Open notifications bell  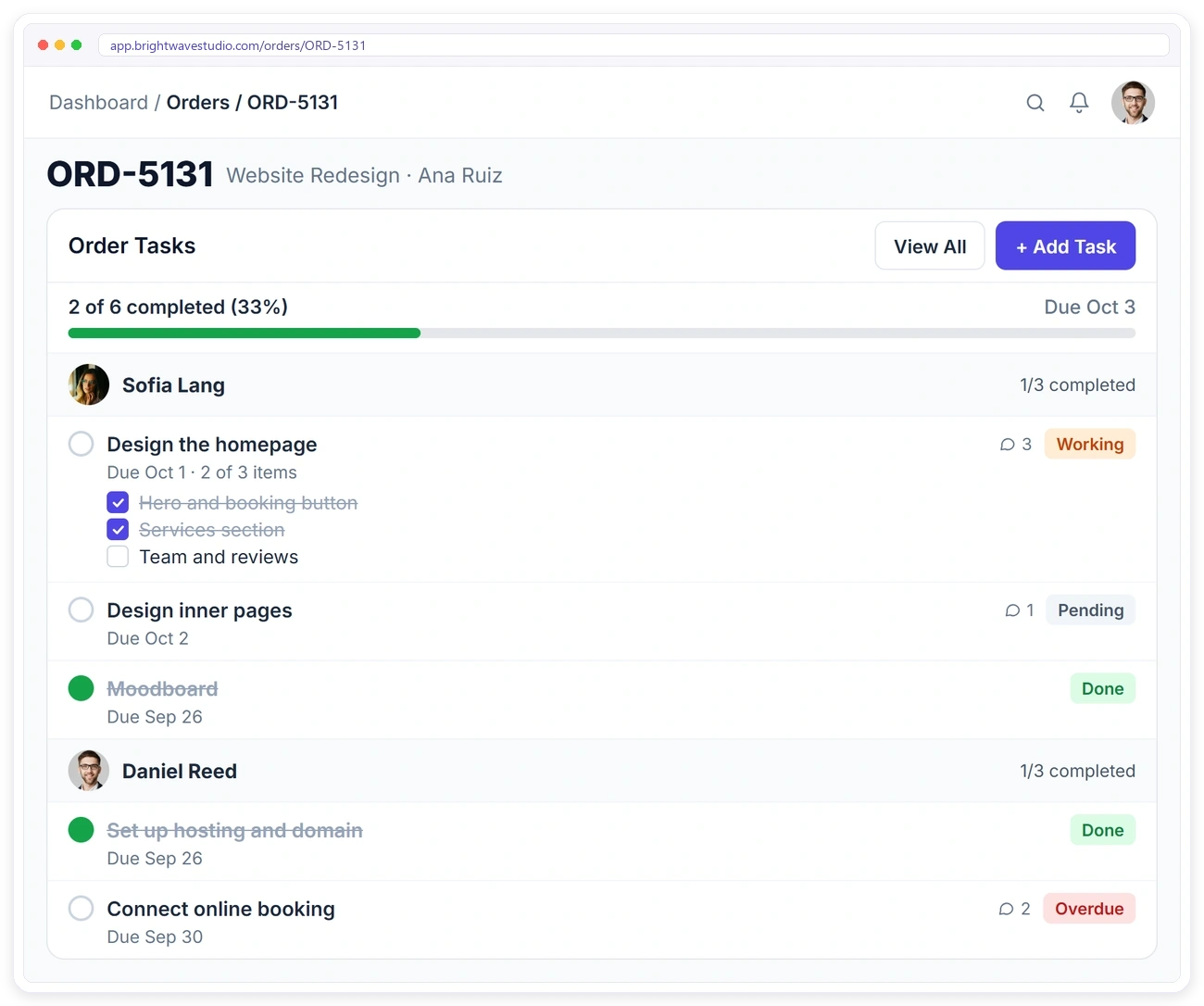click(1079, 103)
